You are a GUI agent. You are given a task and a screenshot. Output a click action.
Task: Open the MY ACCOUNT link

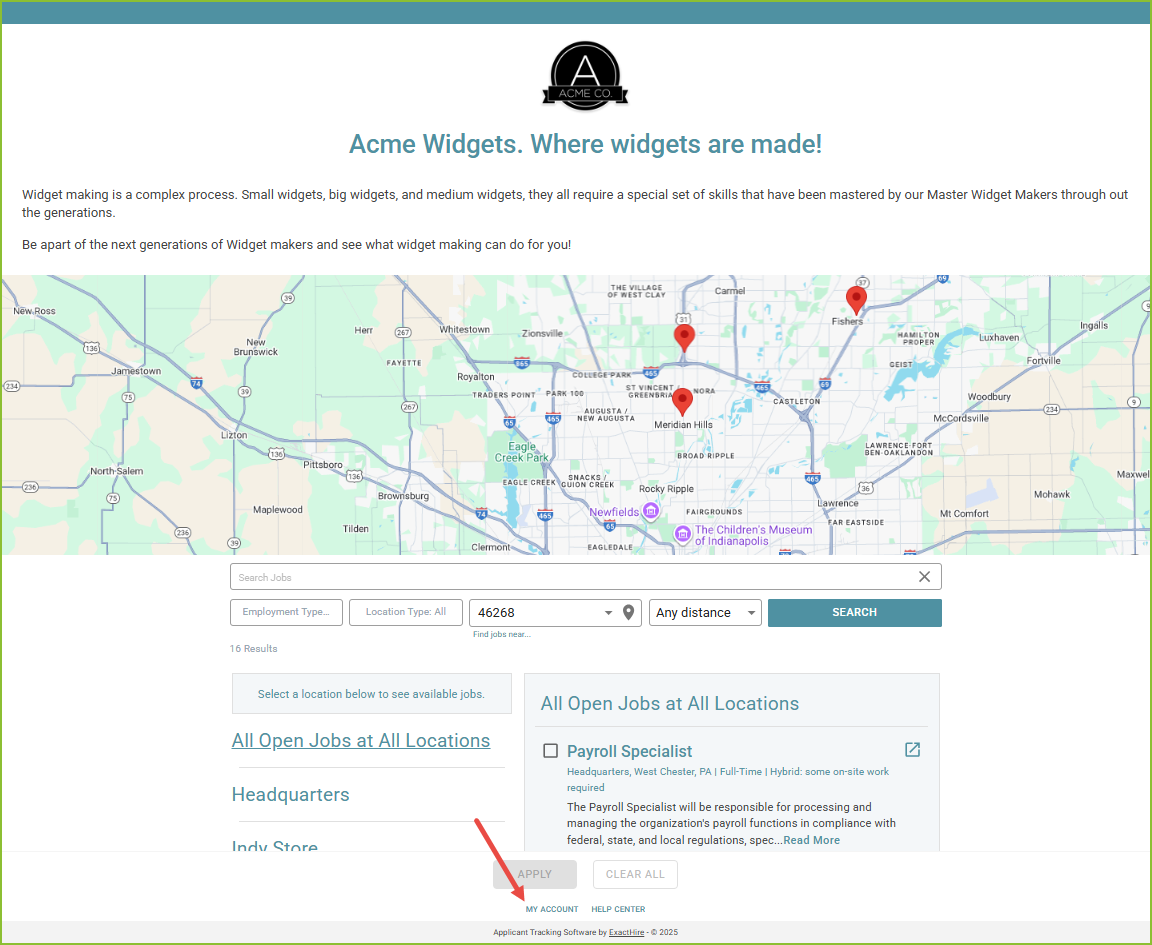pyautogui.click(x=552, y=909)
